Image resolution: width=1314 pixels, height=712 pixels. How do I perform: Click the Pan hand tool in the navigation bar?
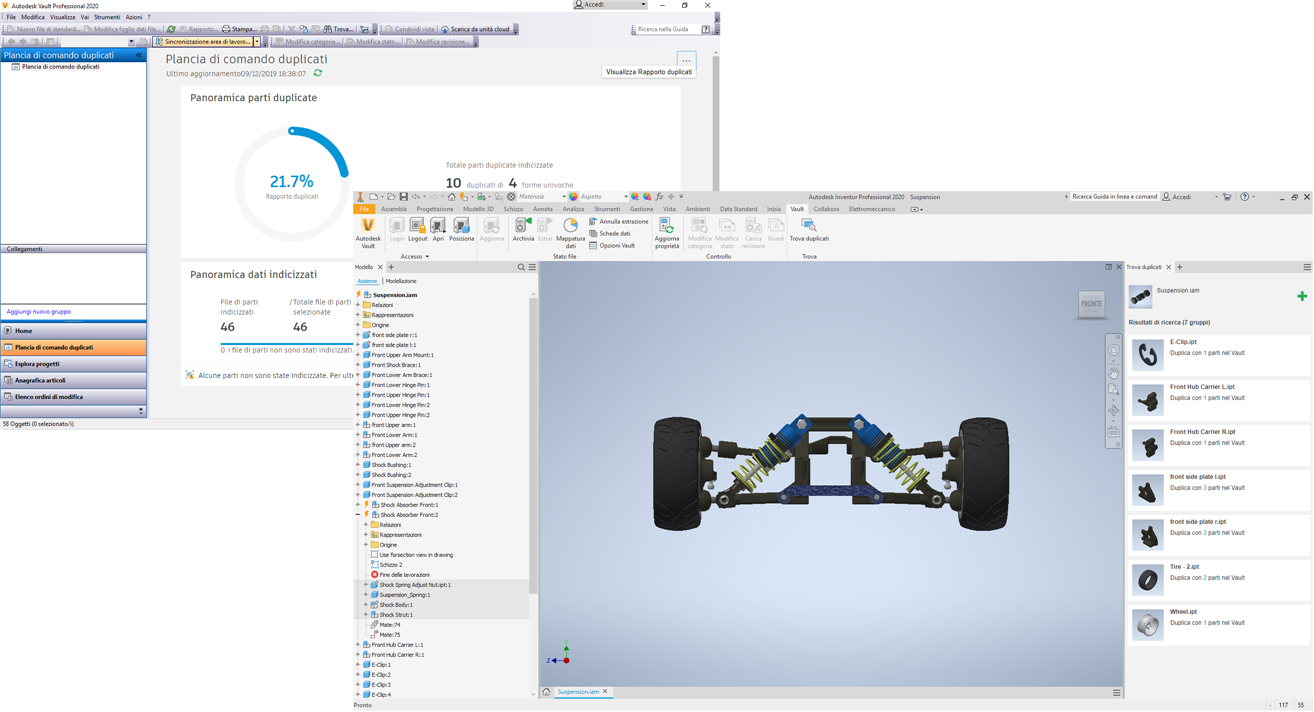coord(1113,372)
